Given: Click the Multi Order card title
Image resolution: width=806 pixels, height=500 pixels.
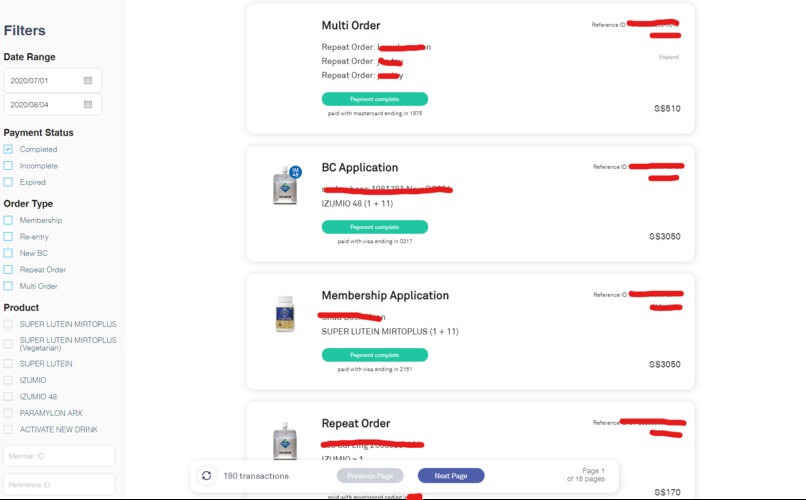Looking at the screenshot, I should [x=351, y=25].
